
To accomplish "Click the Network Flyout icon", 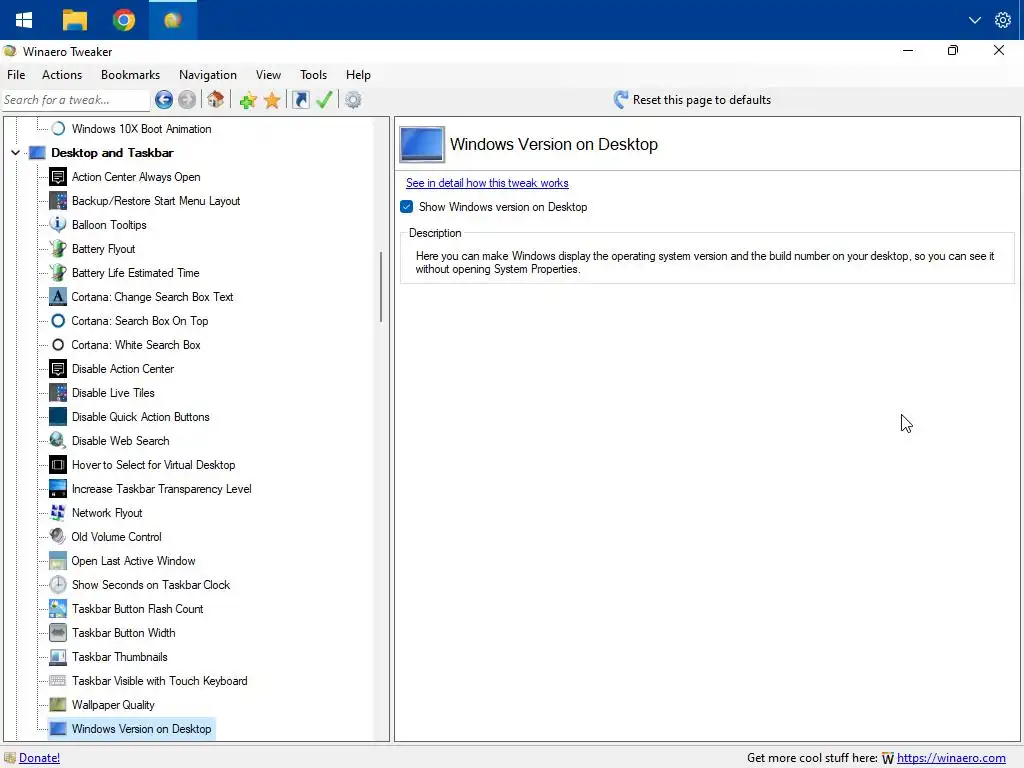I will [58, 513].
